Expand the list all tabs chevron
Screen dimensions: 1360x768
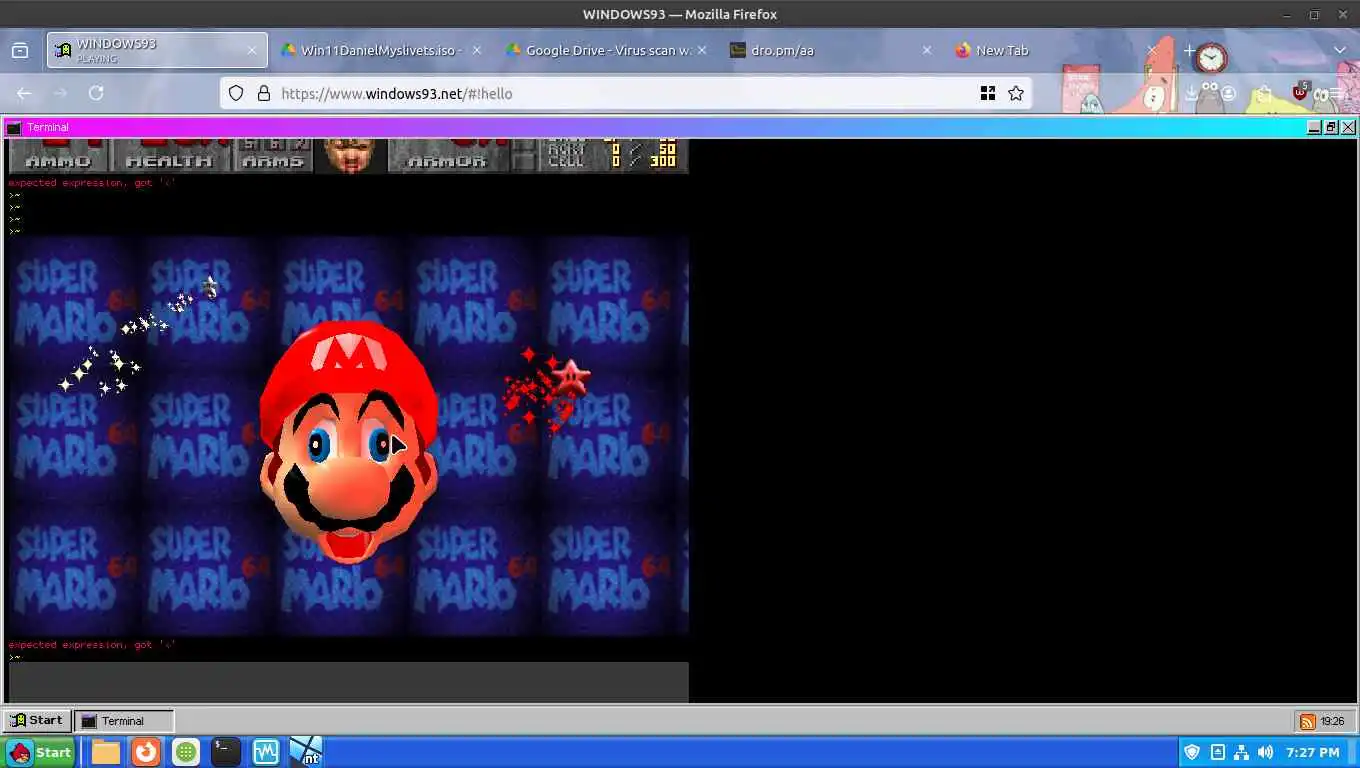pos(1340,50)
